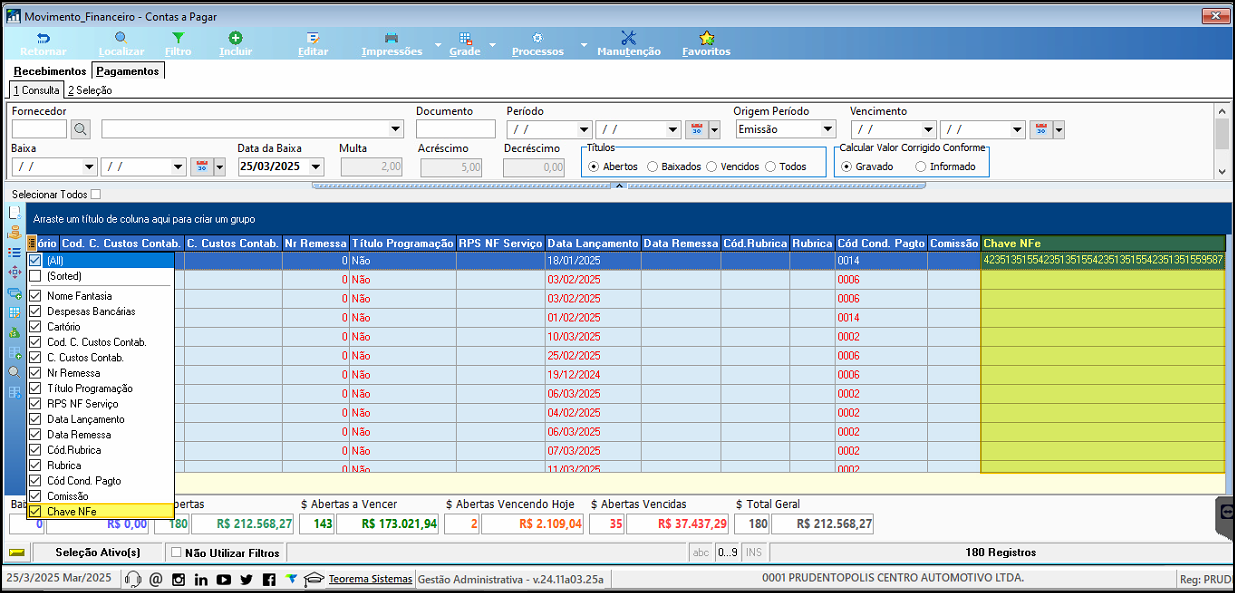Expand the Processos dropdown arrow
Screen dimensions: 1235x593
click(584, 45)
